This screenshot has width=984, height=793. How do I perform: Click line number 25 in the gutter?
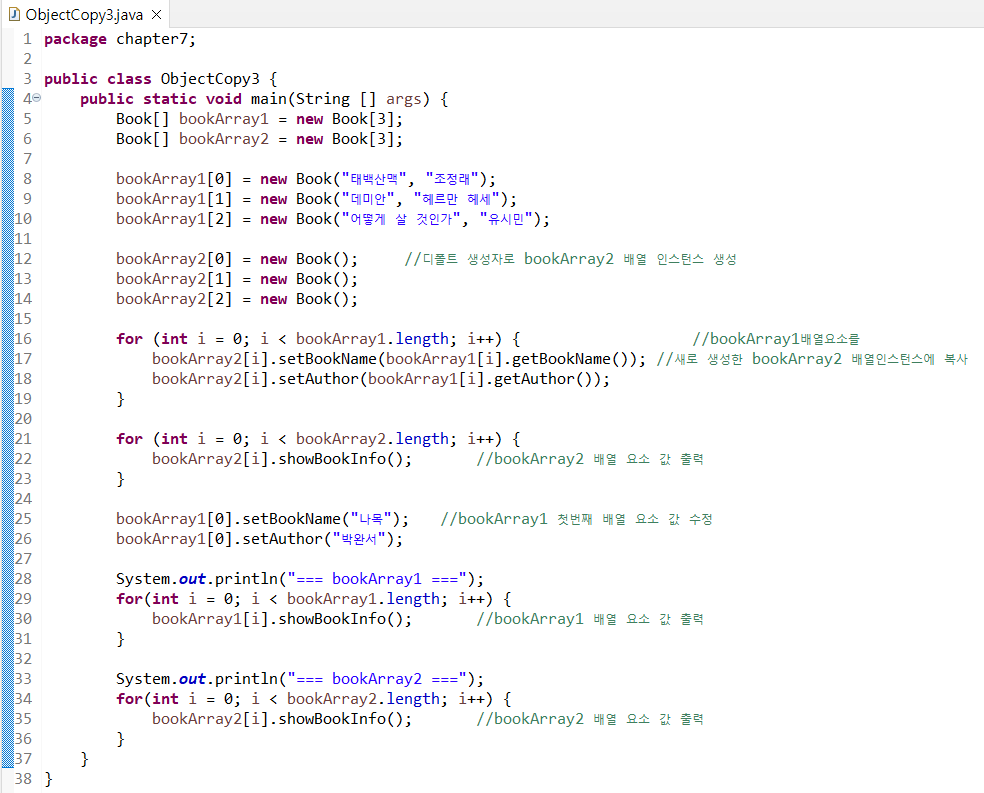pos(24,519)
